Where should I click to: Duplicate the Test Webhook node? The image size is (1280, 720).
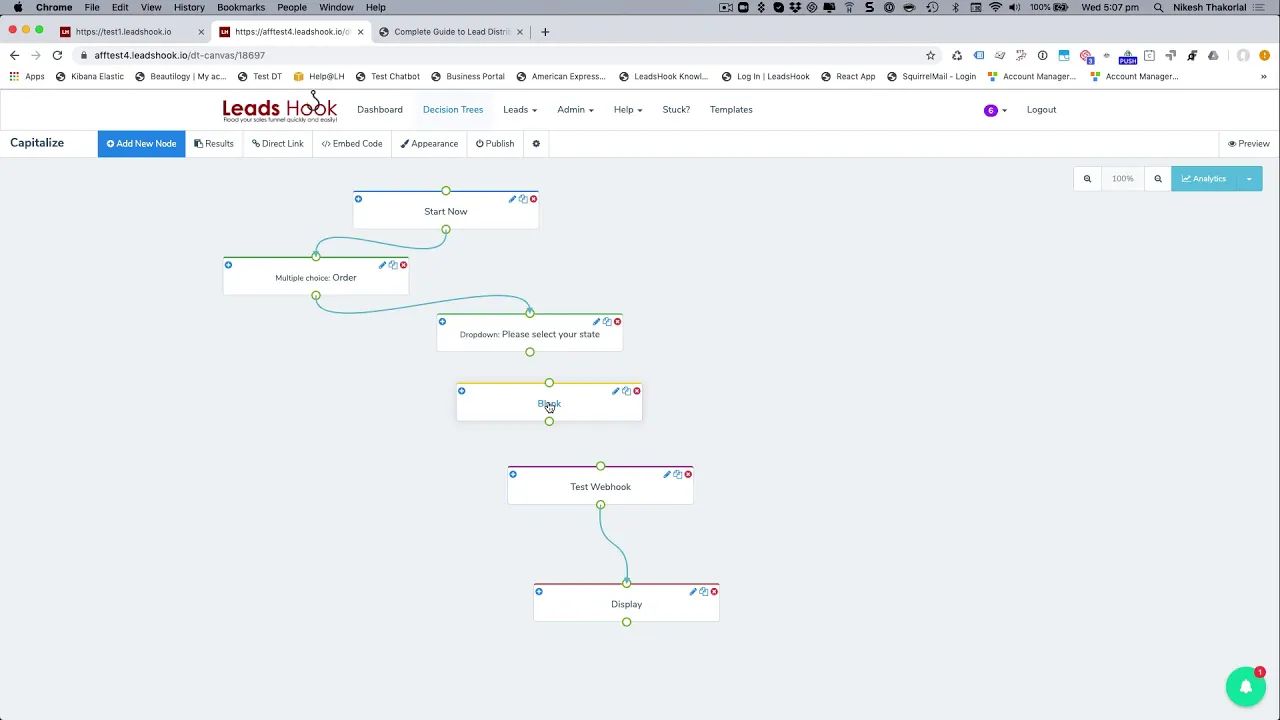[x=678, y=474]
